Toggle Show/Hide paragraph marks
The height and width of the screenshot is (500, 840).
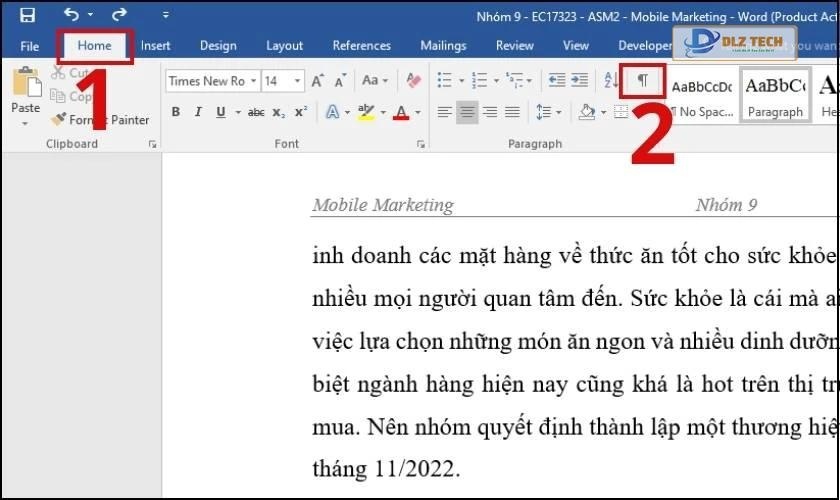(643, 80)
